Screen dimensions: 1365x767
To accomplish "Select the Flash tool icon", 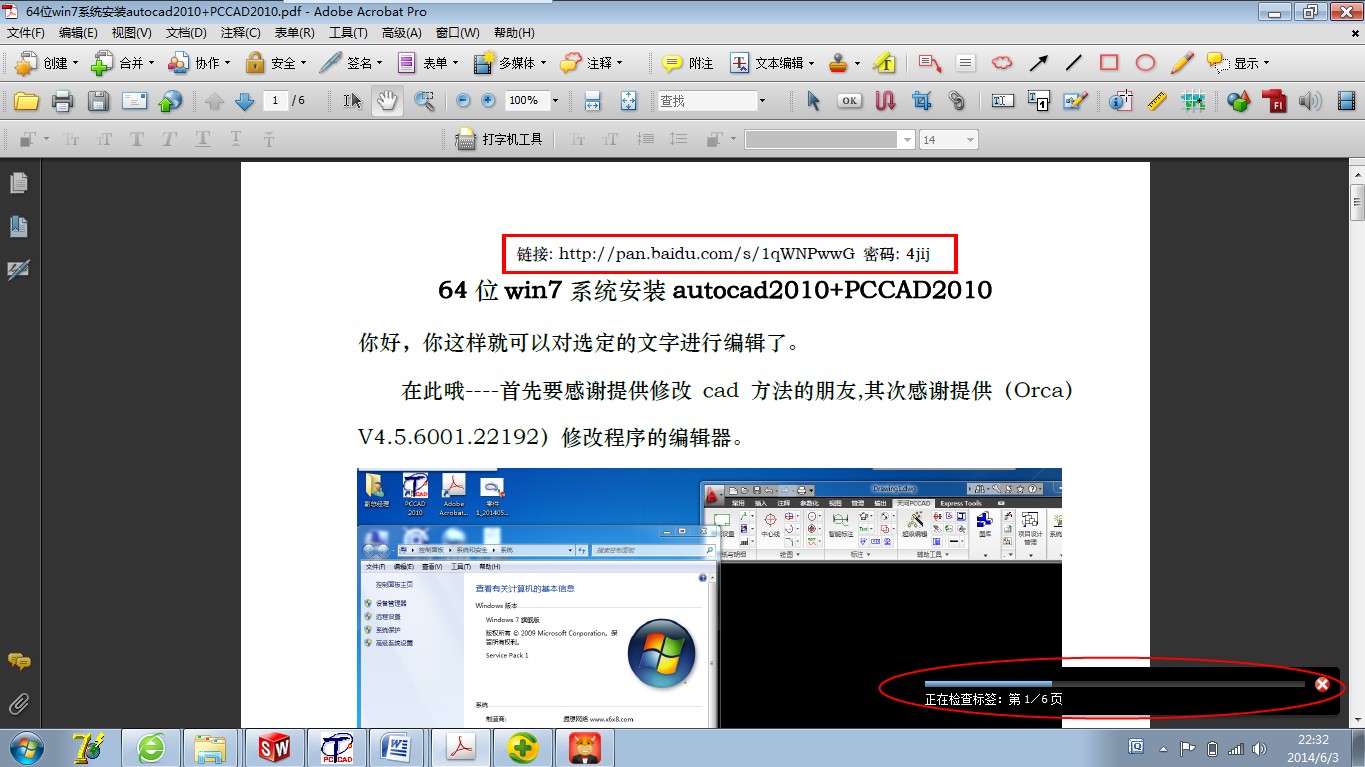I will tap(1274, 101).
